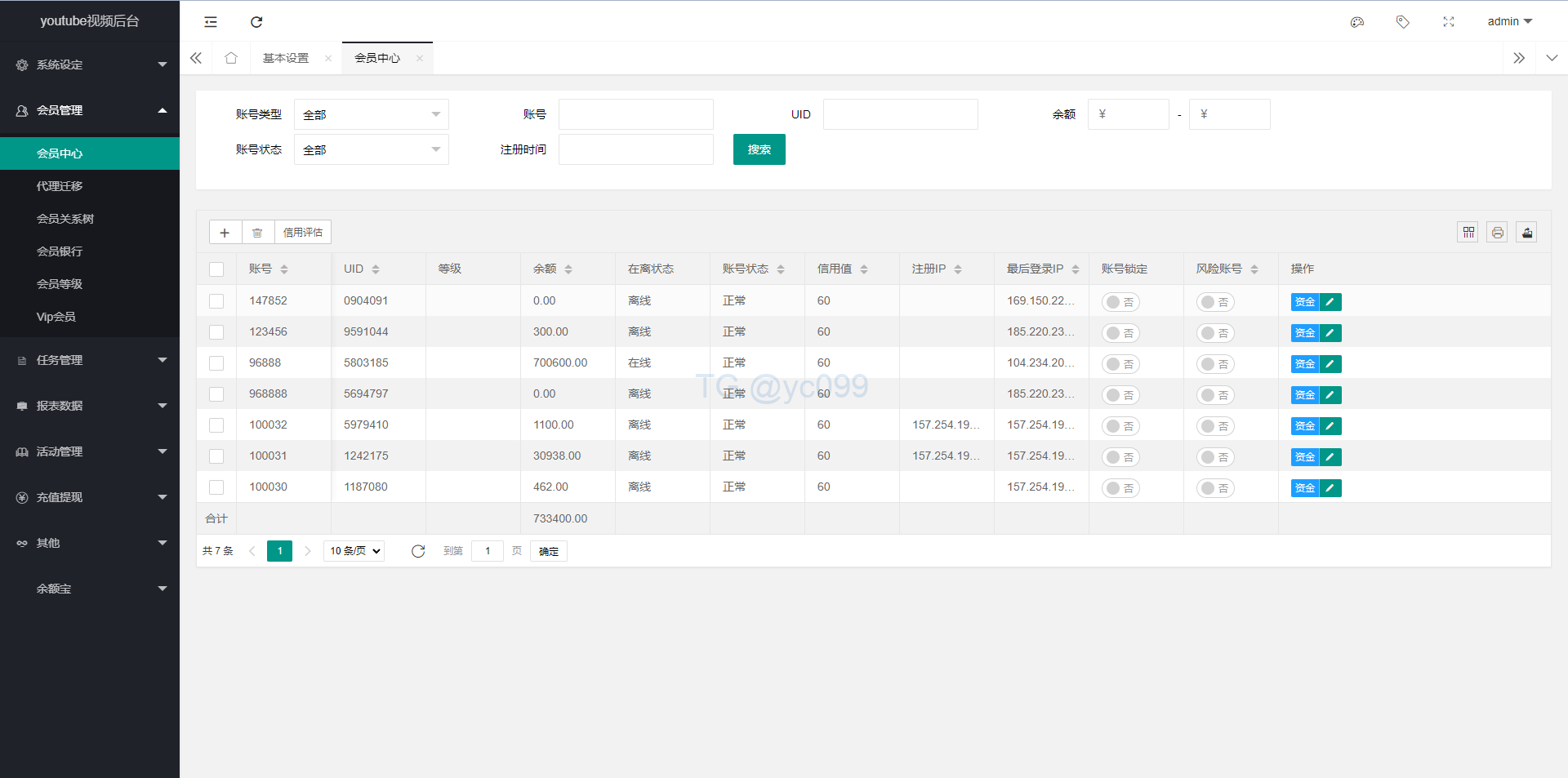This screenshot has width=1568, height=778.
Task: Click the green 搜索 button
Action: (x=759, y=150)
